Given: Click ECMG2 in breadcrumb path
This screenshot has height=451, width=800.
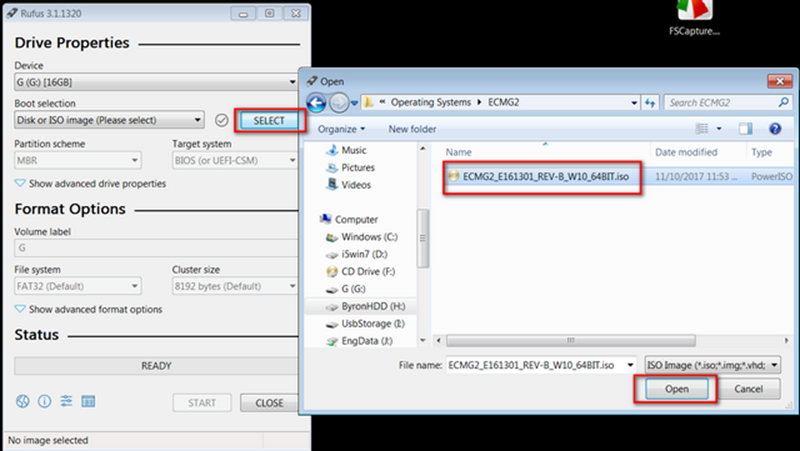Looking at the screenshot, I should [x=504, y=102].
